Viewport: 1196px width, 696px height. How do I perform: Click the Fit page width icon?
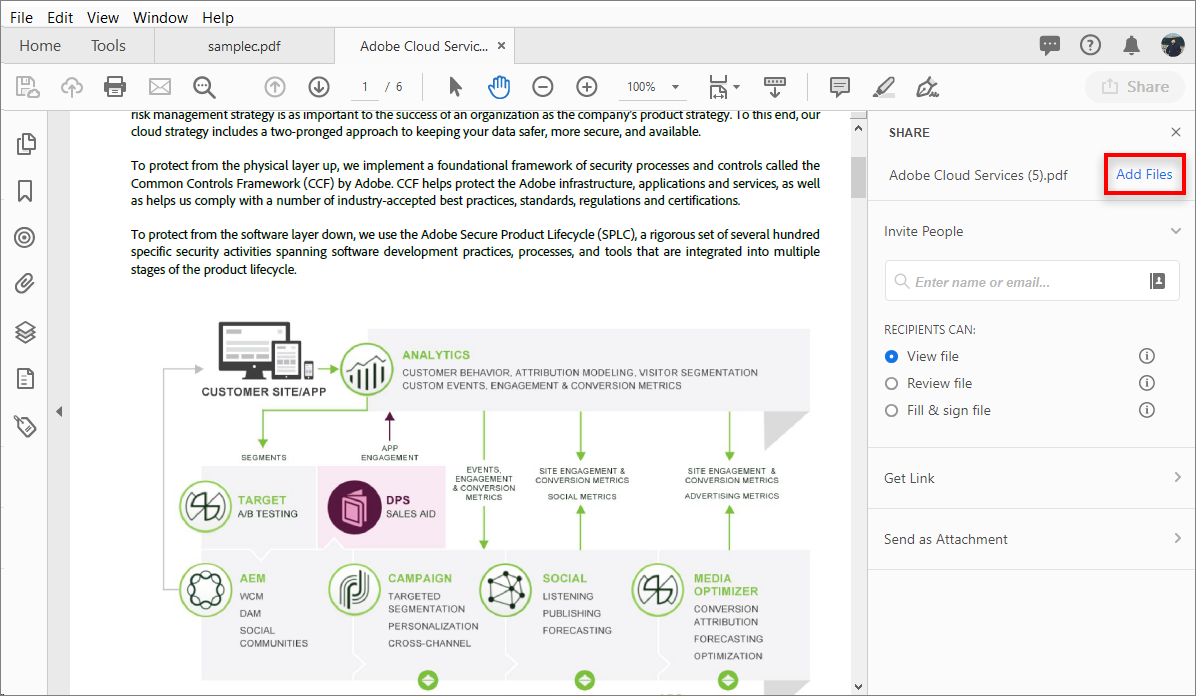(719, 87)
